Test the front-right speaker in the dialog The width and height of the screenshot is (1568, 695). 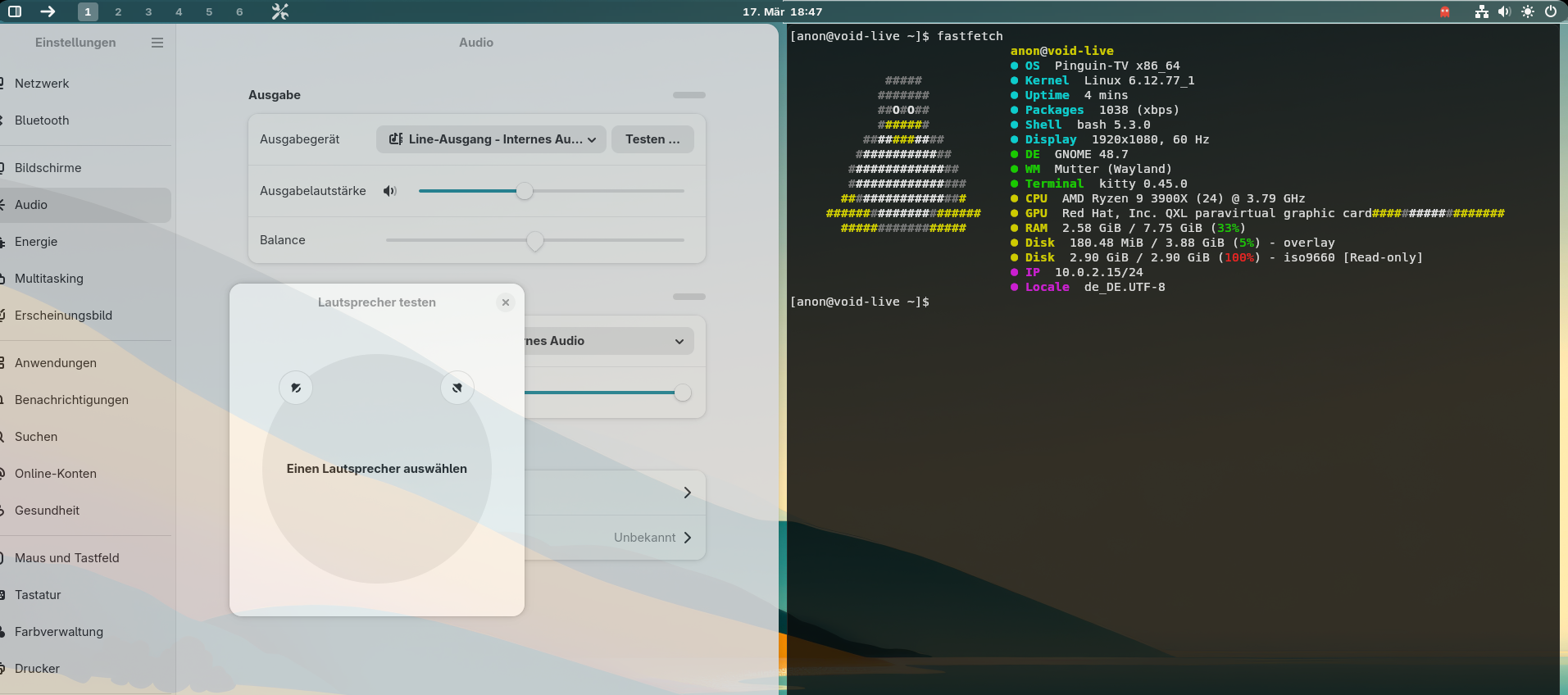457,388
